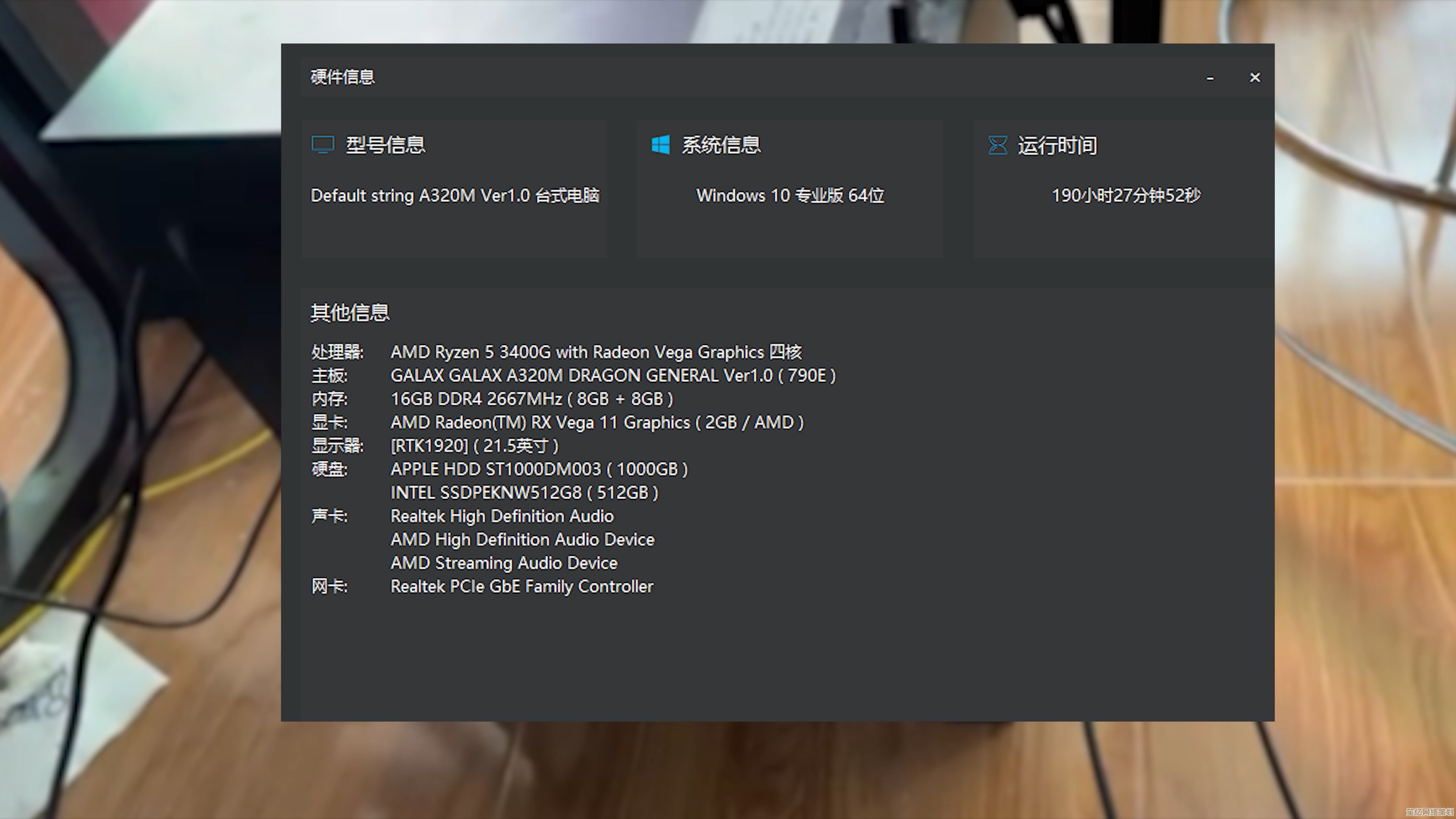Select the 型号信息 heading
This screenshot has height=819, width=1456.
pyautogui.click(x=386, y=145)
